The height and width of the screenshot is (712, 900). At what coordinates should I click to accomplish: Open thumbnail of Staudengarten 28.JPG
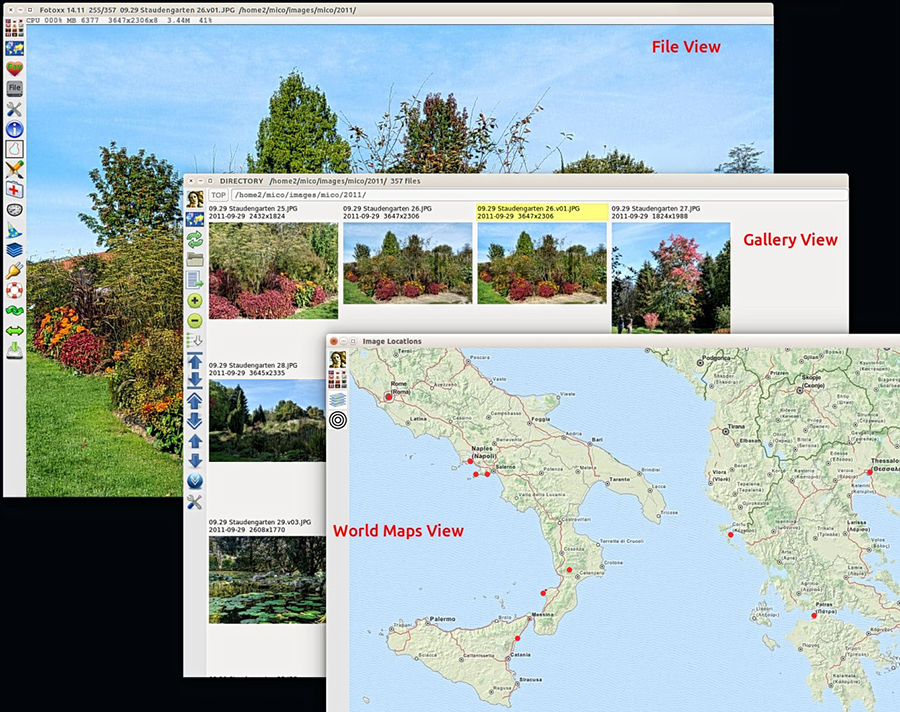click(267, 420)
